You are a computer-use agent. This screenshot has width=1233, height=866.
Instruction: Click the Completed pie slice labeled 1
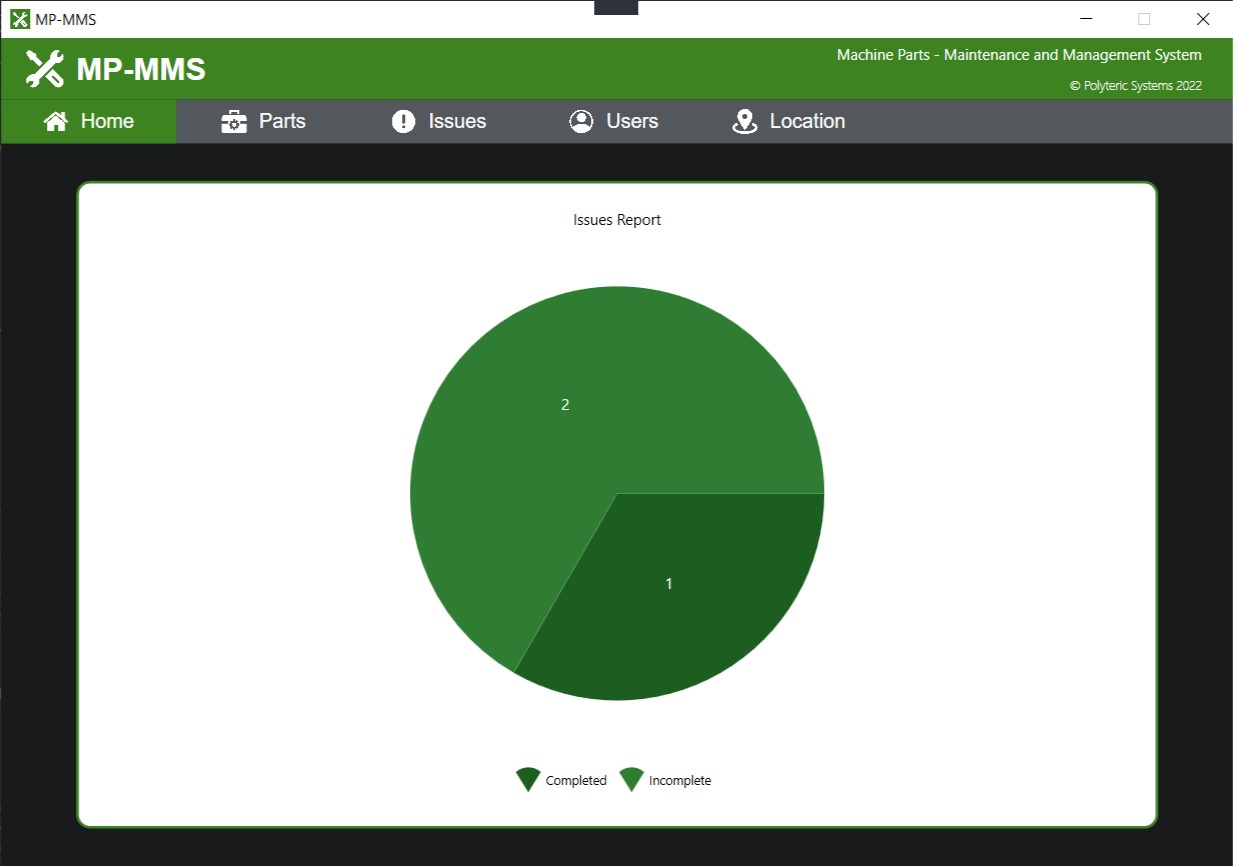(668, 583)
